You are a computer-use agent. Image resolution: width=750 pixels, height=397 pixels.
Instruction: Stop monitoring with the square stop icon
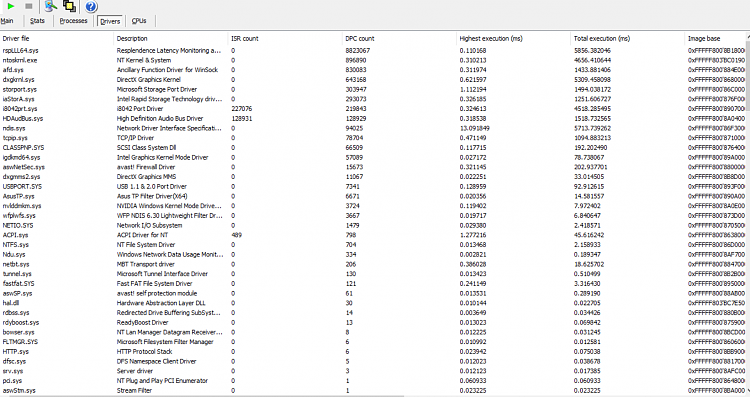29,6
